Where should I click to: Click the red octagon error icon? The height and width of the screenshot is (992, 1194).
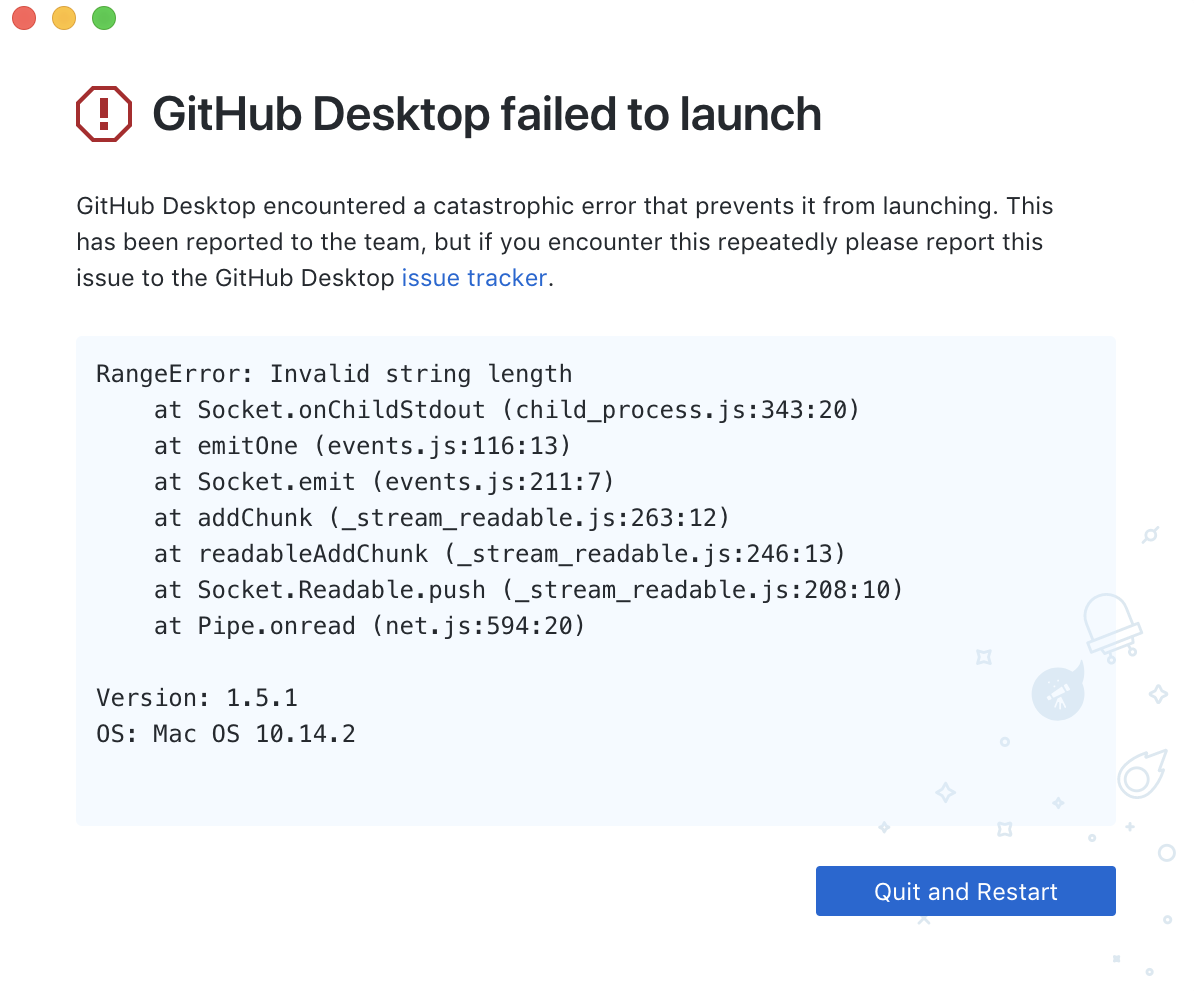tap(102, 113)
